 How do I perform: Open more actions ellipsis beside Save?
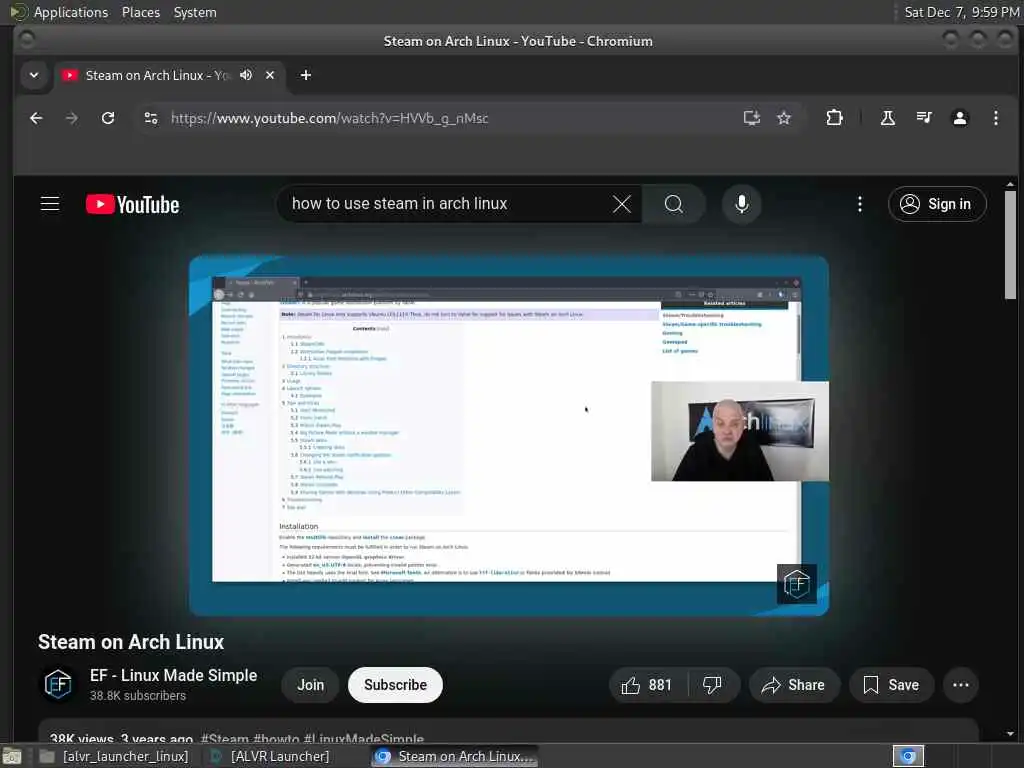click(x=960, y=684)
